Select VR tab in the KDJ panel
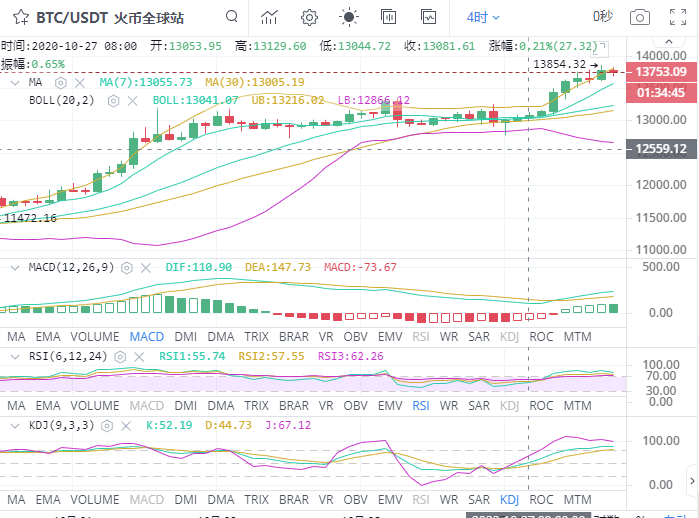Viewport: 699px width, 518px height. (326, 500)
